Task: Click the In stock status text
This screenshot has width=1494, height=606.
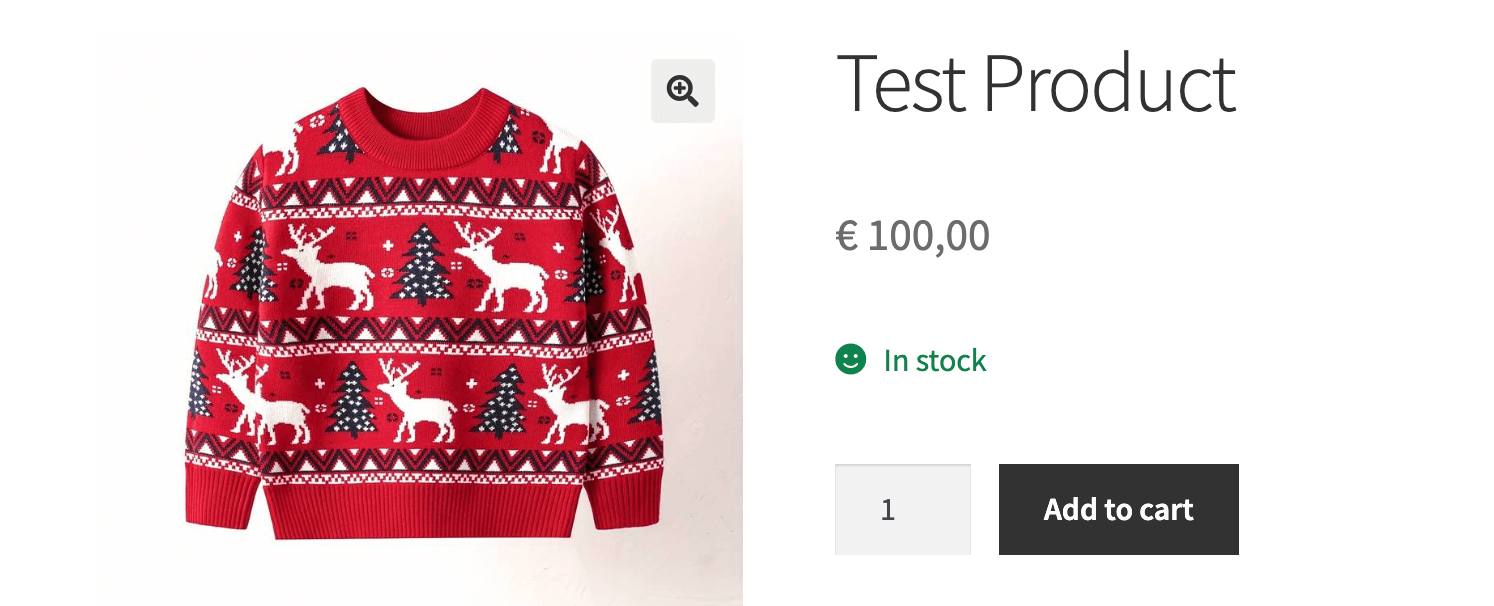Action: (935, 360)
